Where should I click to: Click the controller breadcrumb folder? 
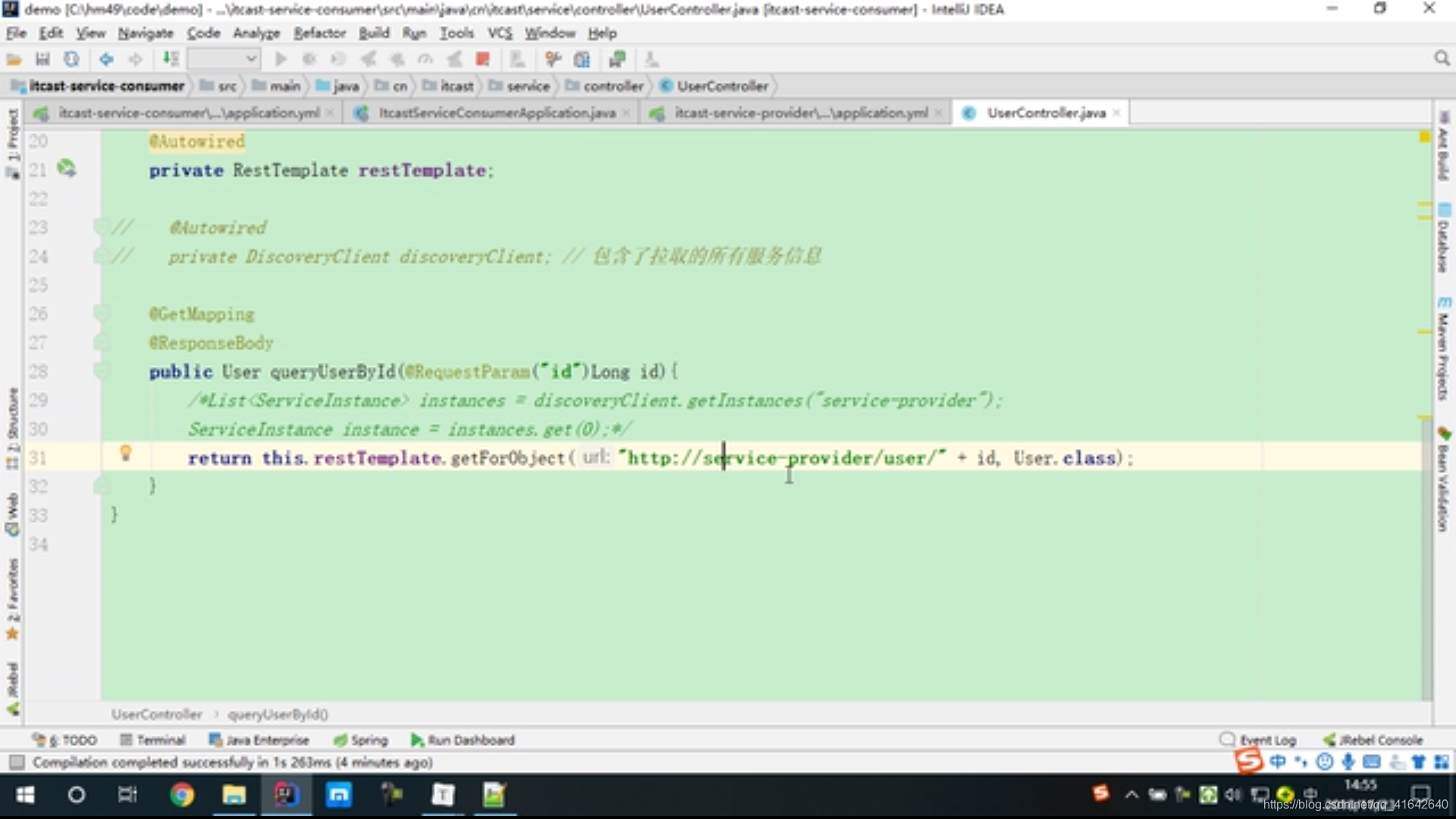point(604,86)
